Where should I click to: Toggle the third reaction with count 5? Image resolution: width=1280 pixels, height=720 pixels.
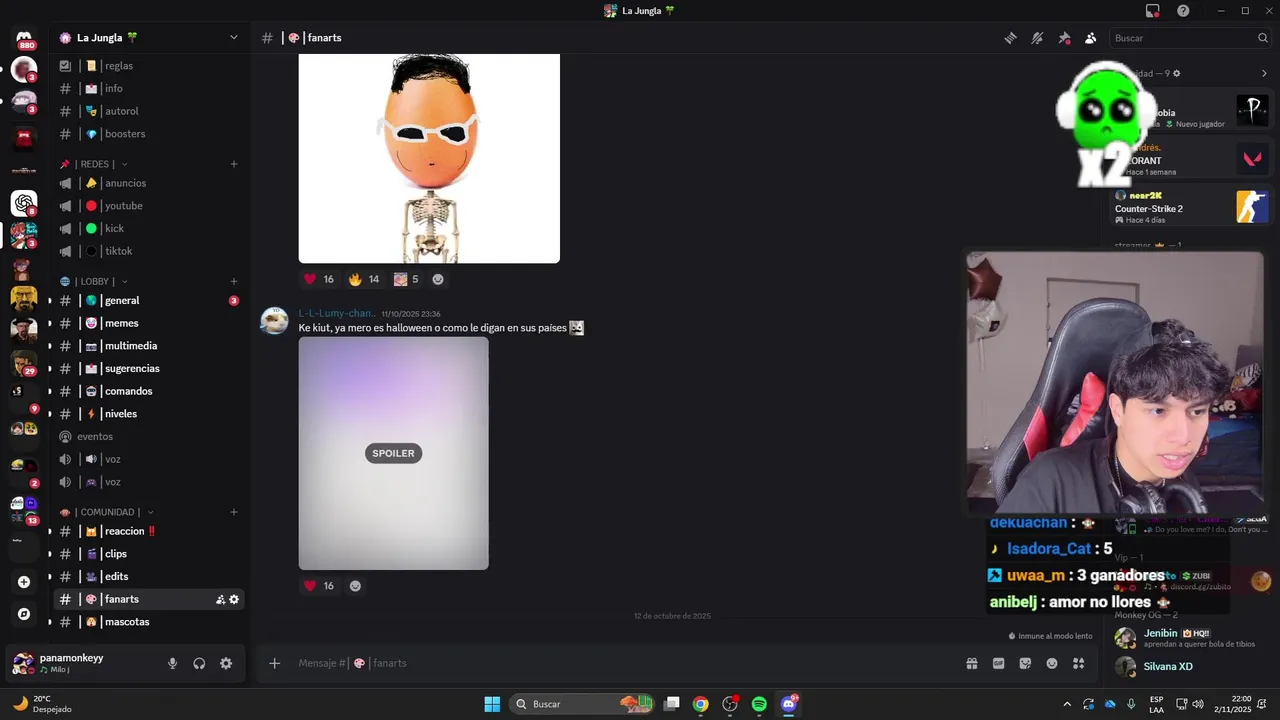(406, 279)
